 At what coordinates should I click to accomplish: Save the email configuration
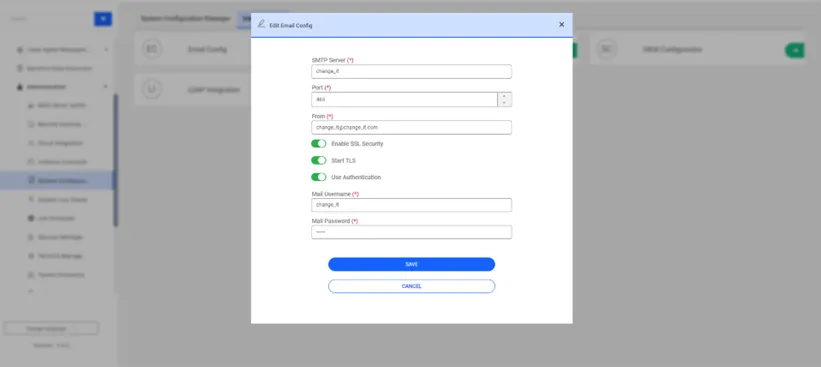pos(412,264)
